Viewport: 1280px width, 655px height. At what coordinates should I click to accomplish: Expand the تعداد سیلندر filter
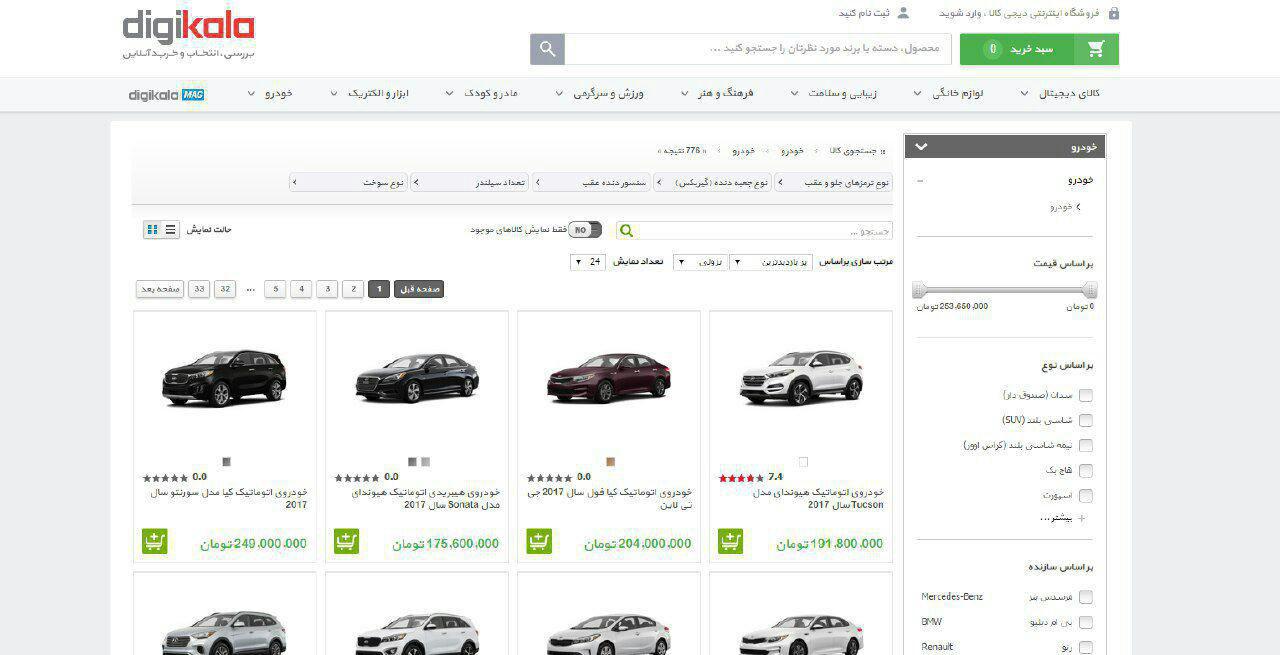[x=470, y=182]
